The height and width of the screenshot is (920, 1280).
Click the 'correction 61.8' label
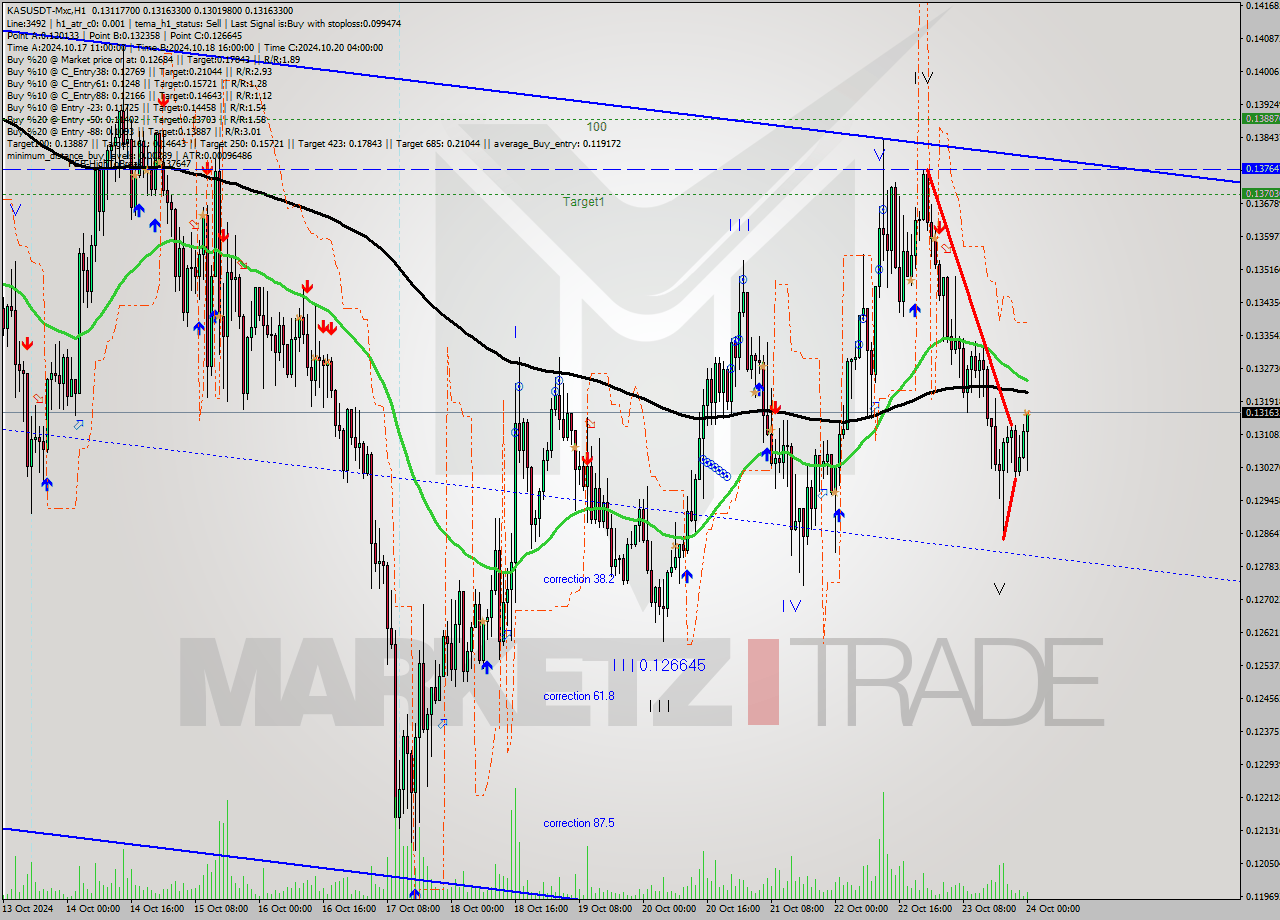579,696
